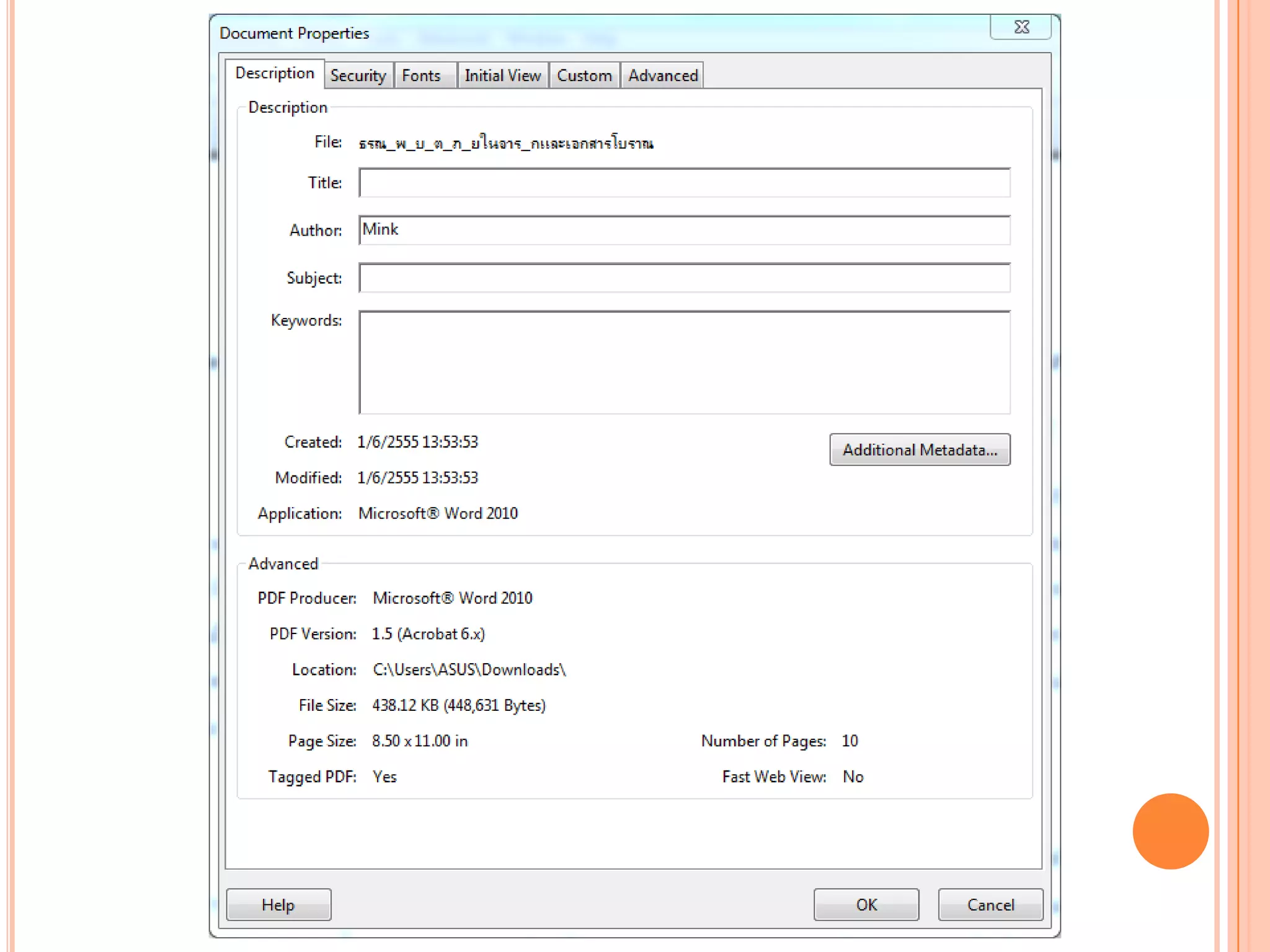
Task: Open Additional Metadata dialog
Action: coord(920,449)
